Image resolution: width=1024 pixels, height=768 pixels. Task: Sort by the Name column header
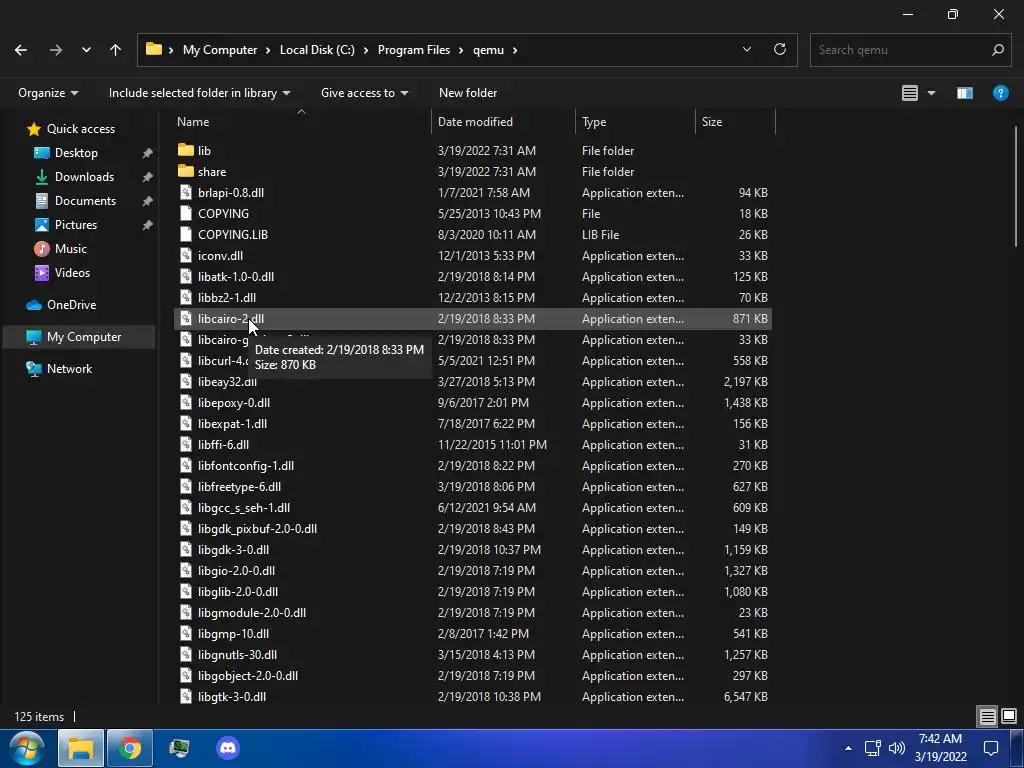(x=193, y=121)
